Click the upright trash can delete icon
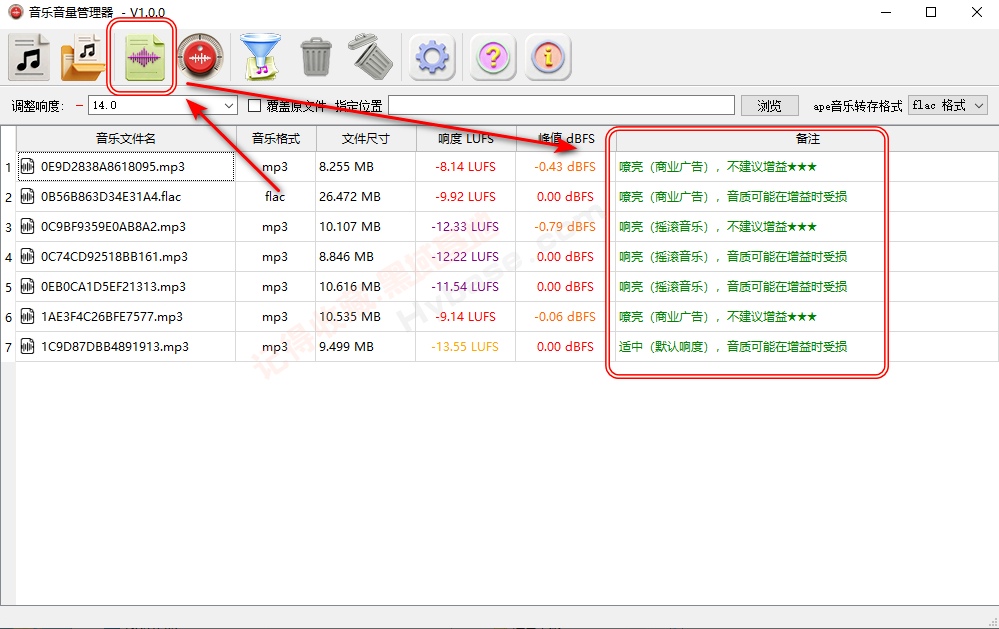 [315, 57]
